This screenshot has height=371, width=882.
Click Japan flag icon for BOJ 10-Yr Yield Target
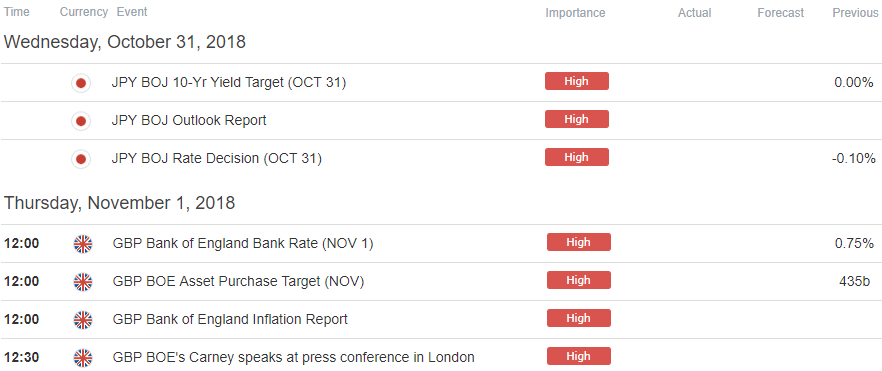point(81,83)
